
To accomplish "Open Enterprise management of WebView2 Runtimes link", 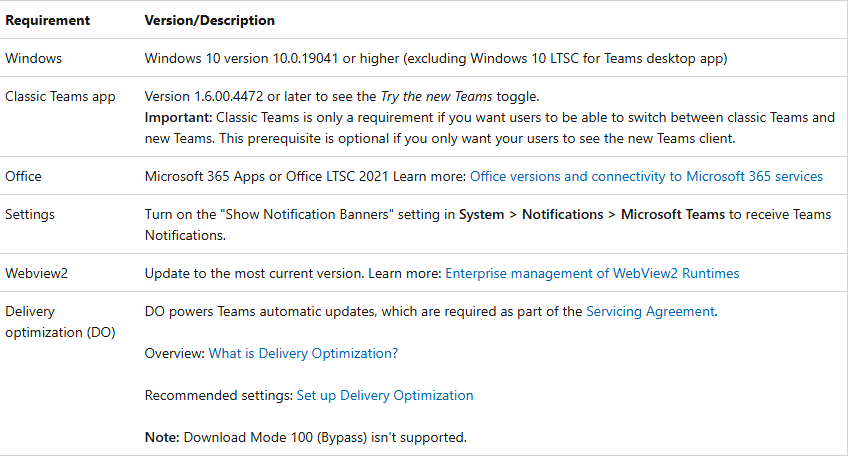I will pyautogui.click(x=592, y=273).
